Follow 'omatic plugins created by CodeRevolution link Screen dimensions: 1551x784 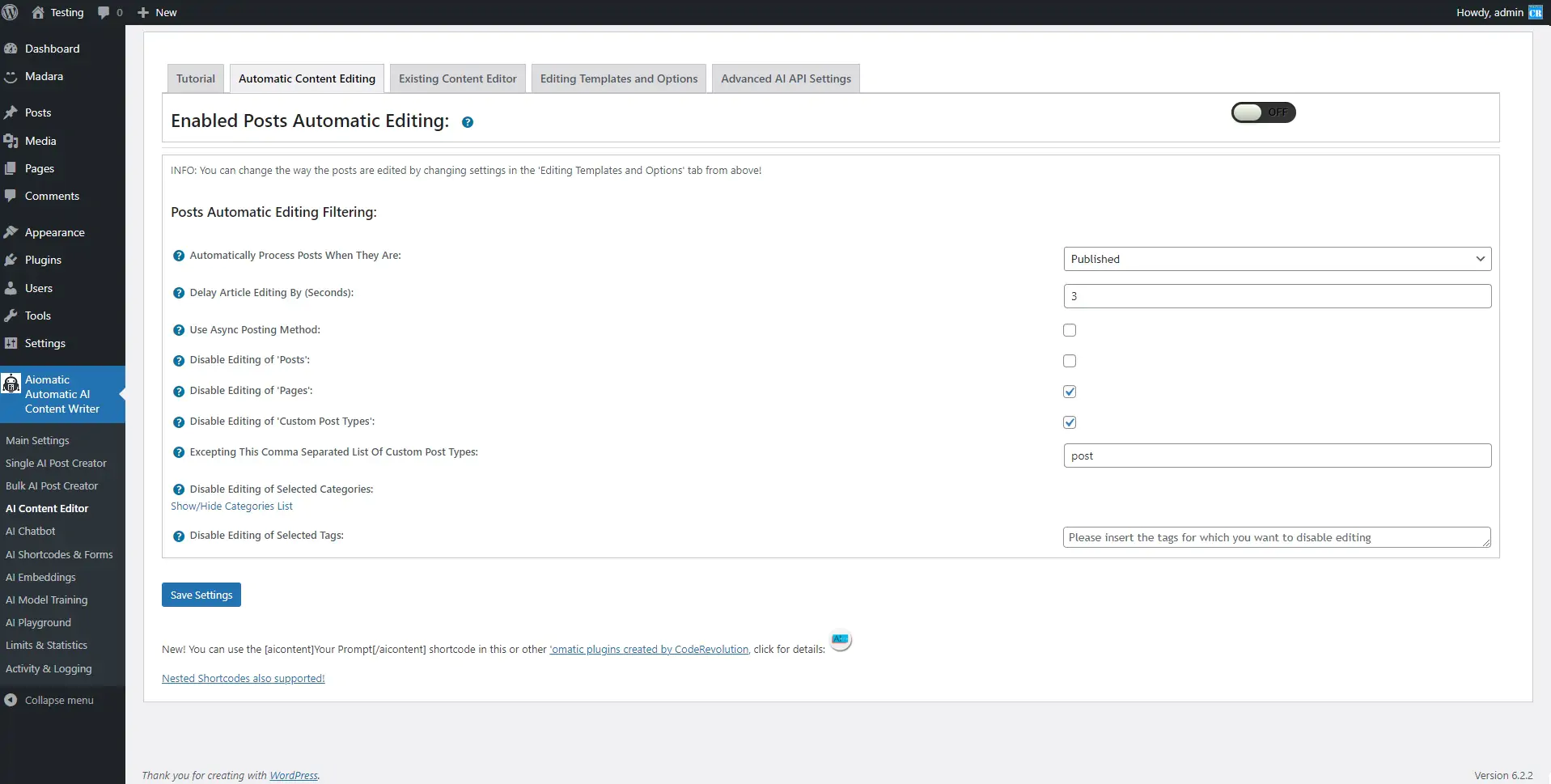(649, 649)
